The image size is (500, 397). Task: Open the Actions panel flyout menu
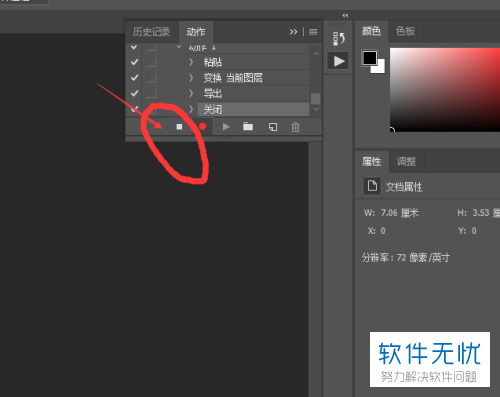click(x=313, y=32)
